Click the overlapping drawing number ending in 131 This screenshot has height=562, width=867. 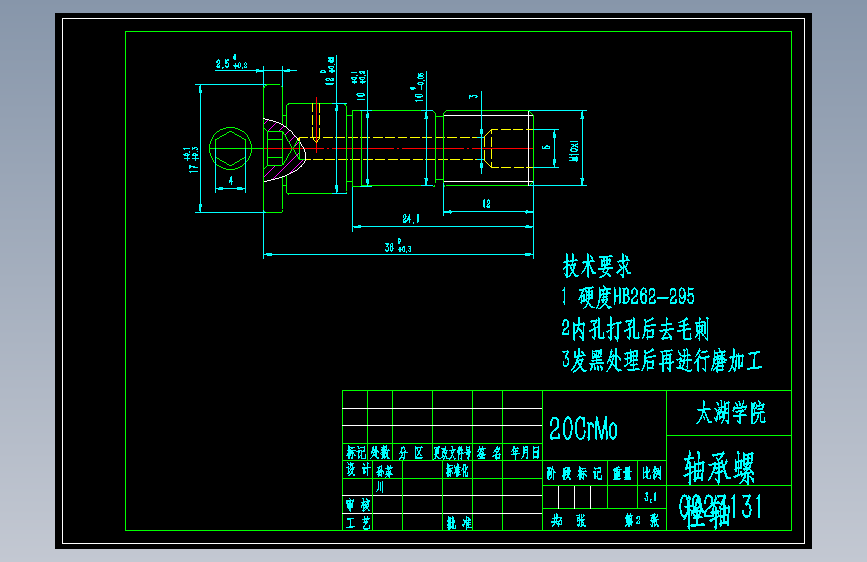(x=721, y=507)
